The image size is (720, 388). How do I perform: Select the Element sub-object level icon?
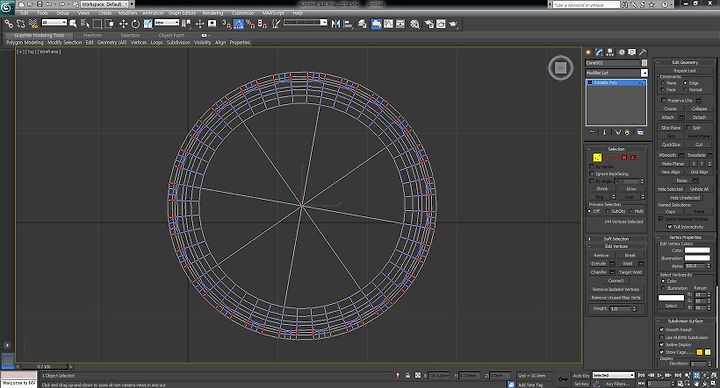(x=633, y=157)
